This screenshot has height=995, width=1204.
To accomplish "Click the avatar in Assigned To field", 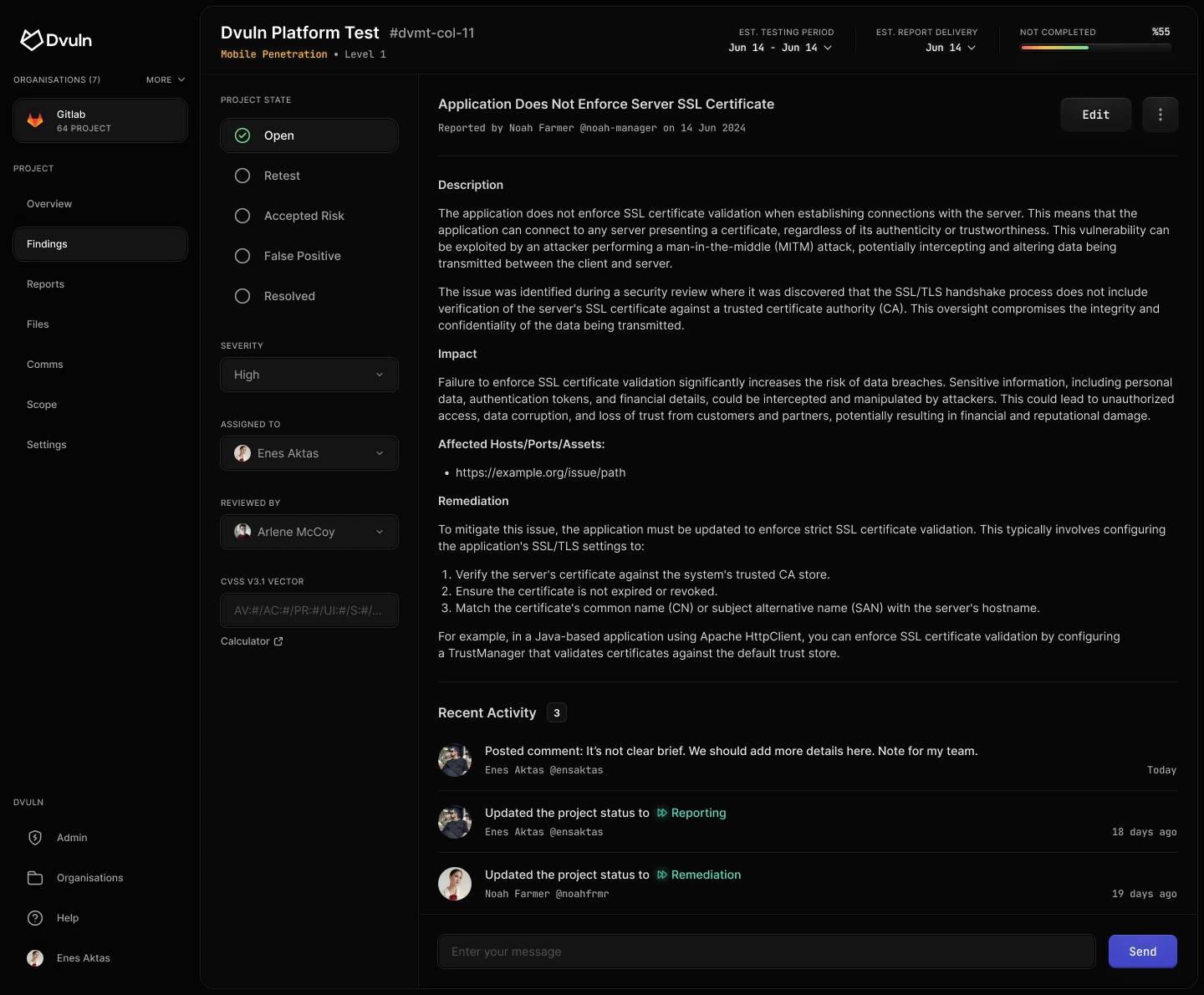I will tap(242, 453).
